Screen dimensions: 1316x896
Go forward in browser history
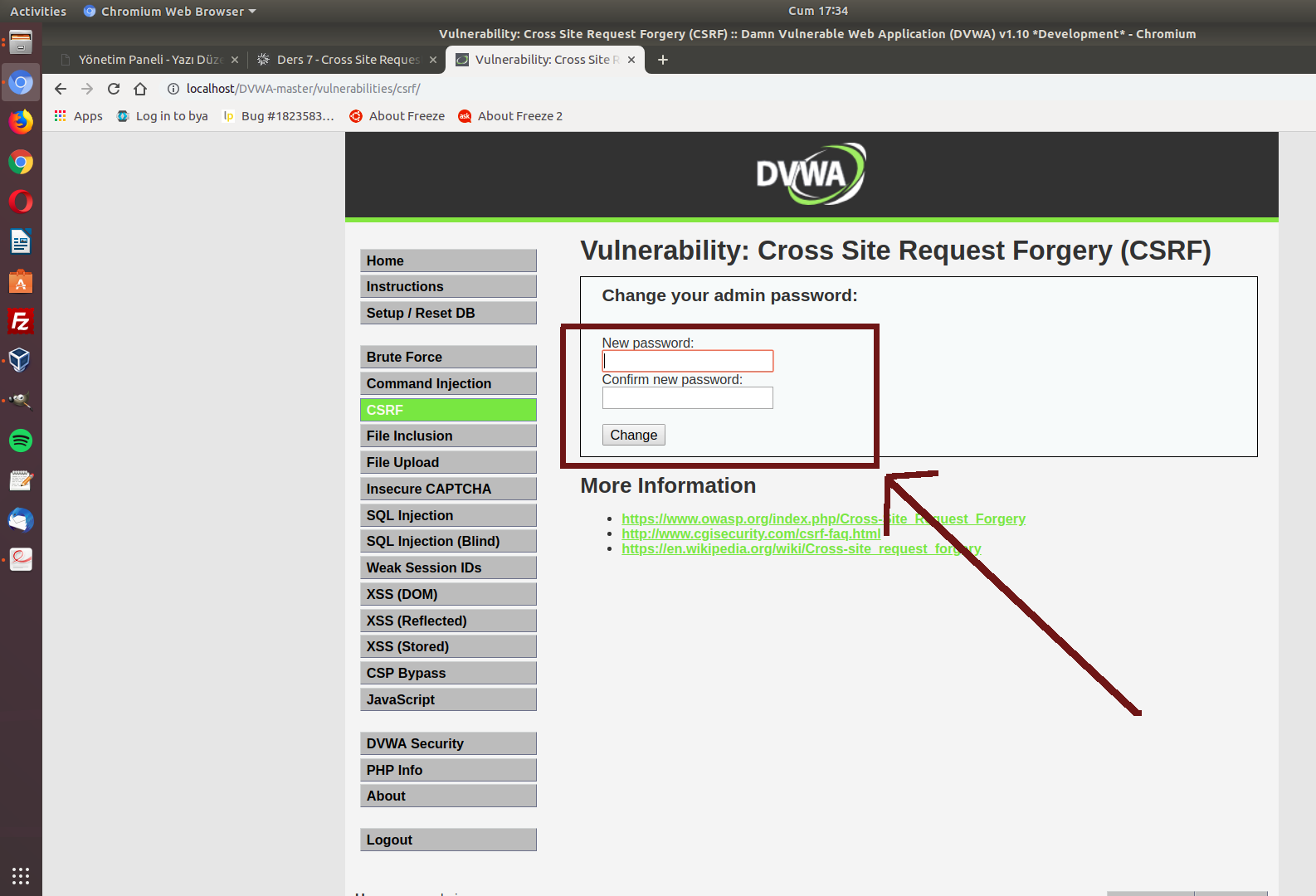click(x=87, y=89)
